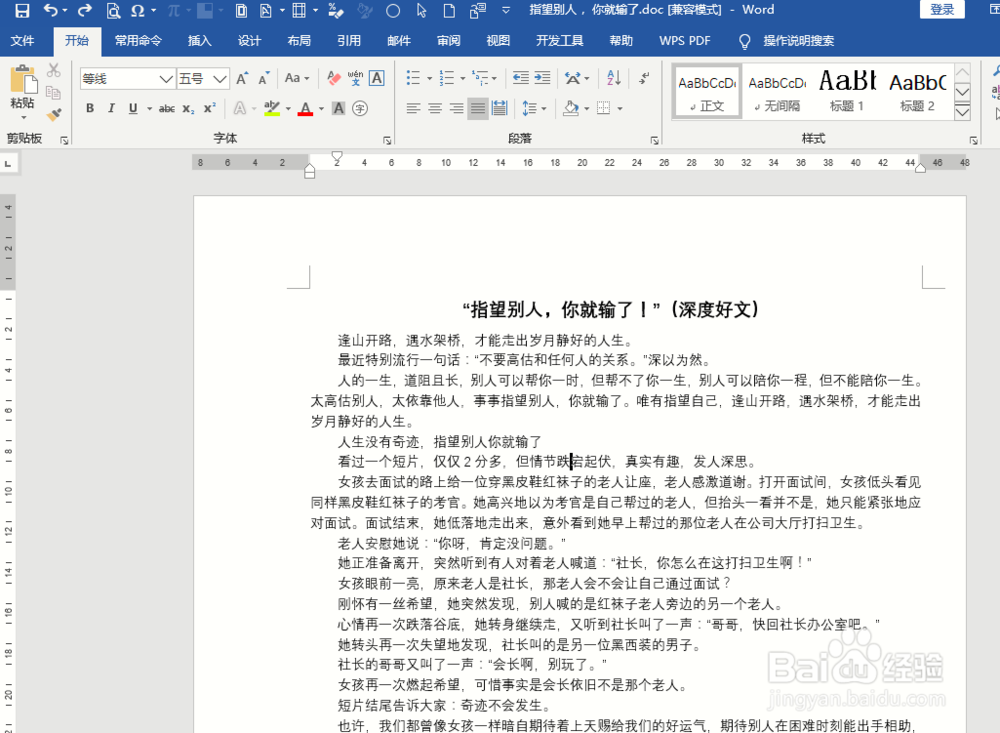Switch to the 插入 ribbon tab
The width and height of the screenshot is (1000, 733).
pos(198,41)
